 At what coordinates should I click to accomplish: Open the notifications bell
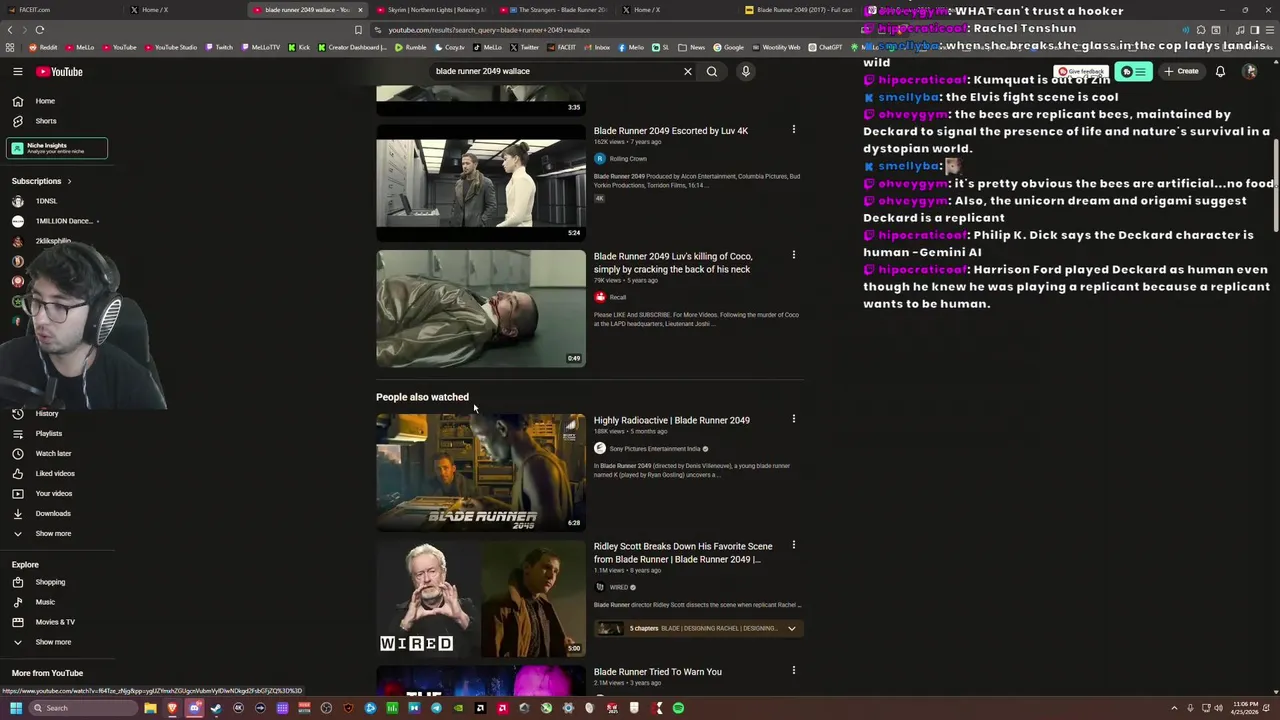1220,71
